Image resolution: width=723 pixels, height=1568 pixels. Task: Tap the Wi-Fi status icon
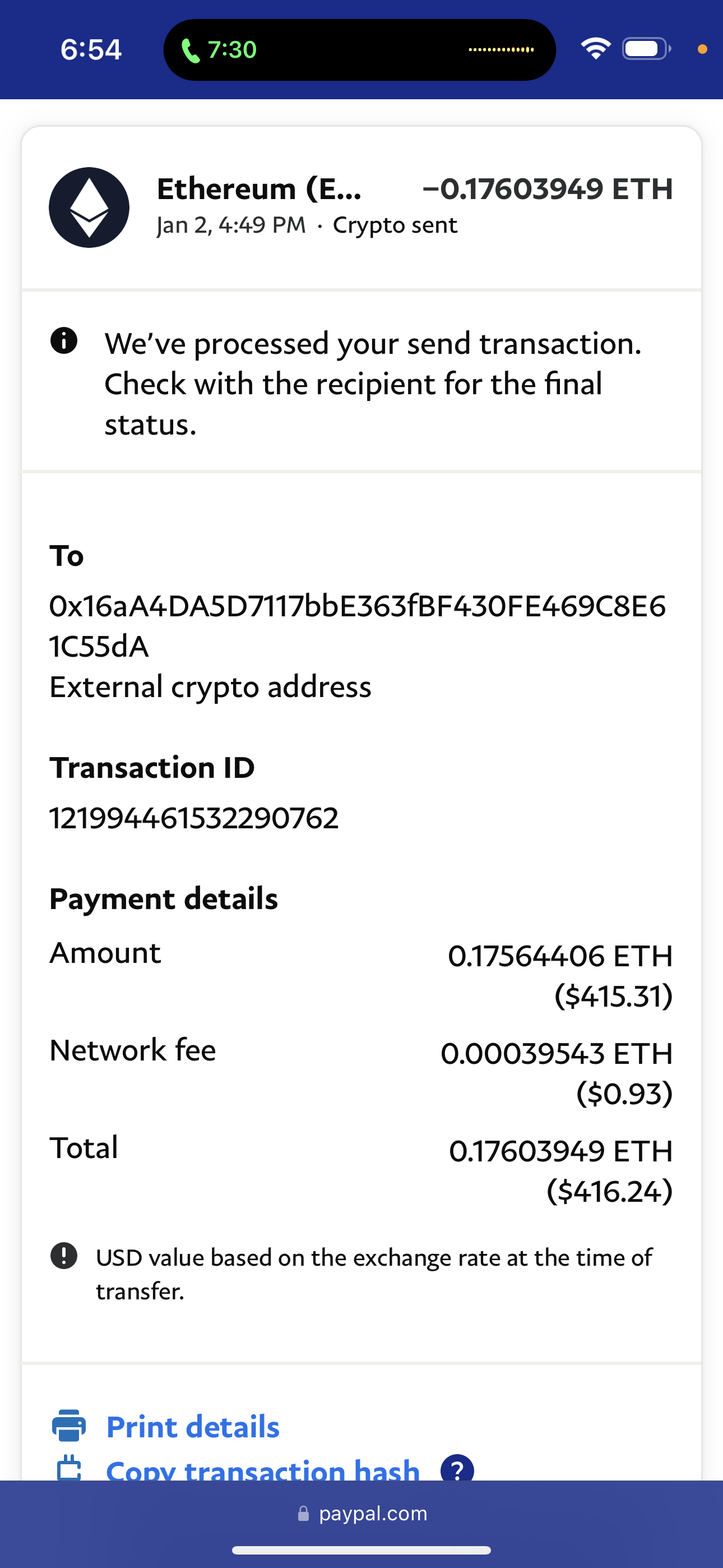click(x=595, y=49)
